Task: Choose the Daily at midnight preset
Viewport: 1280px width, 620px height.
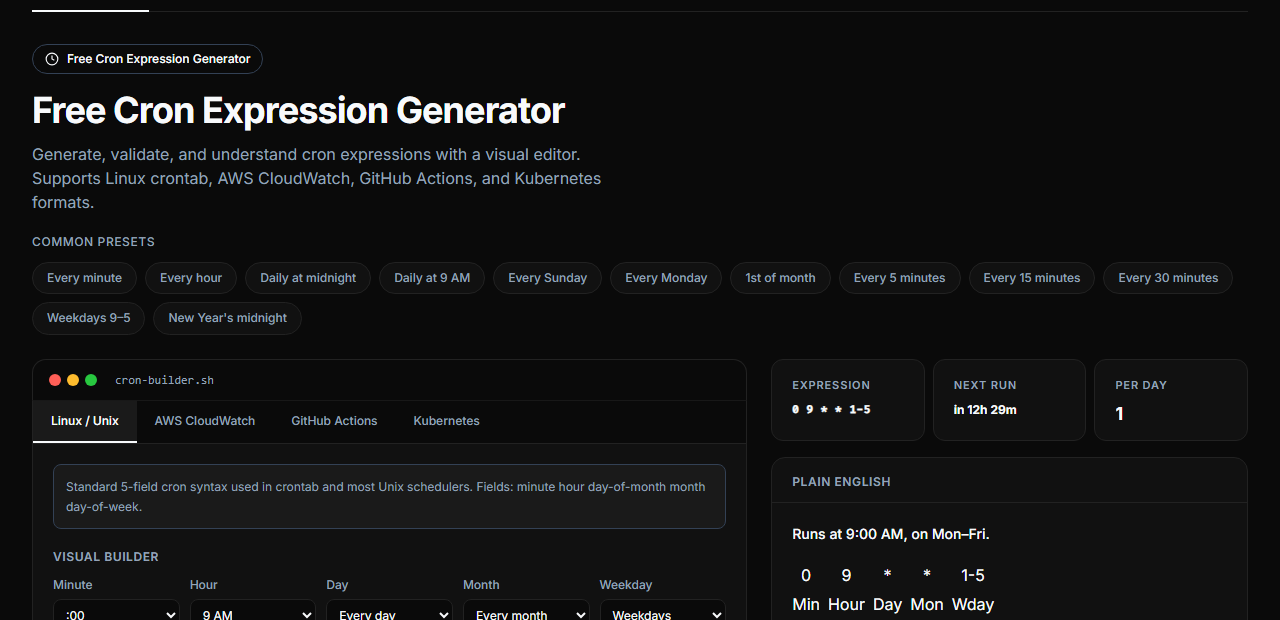Action: [308, 278]
